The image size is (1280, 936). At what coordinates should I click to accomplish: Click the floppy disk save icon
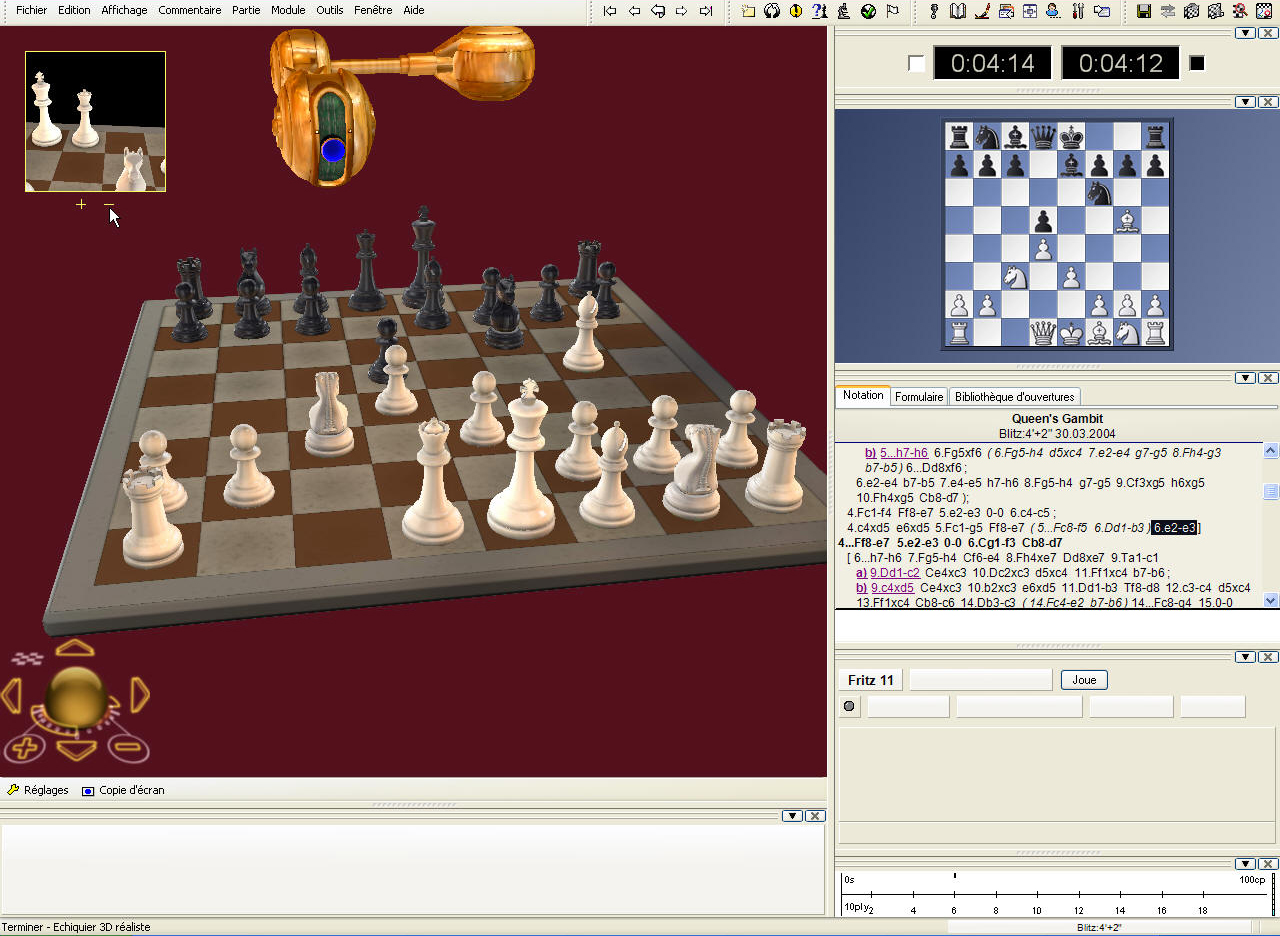(1144, 11)
